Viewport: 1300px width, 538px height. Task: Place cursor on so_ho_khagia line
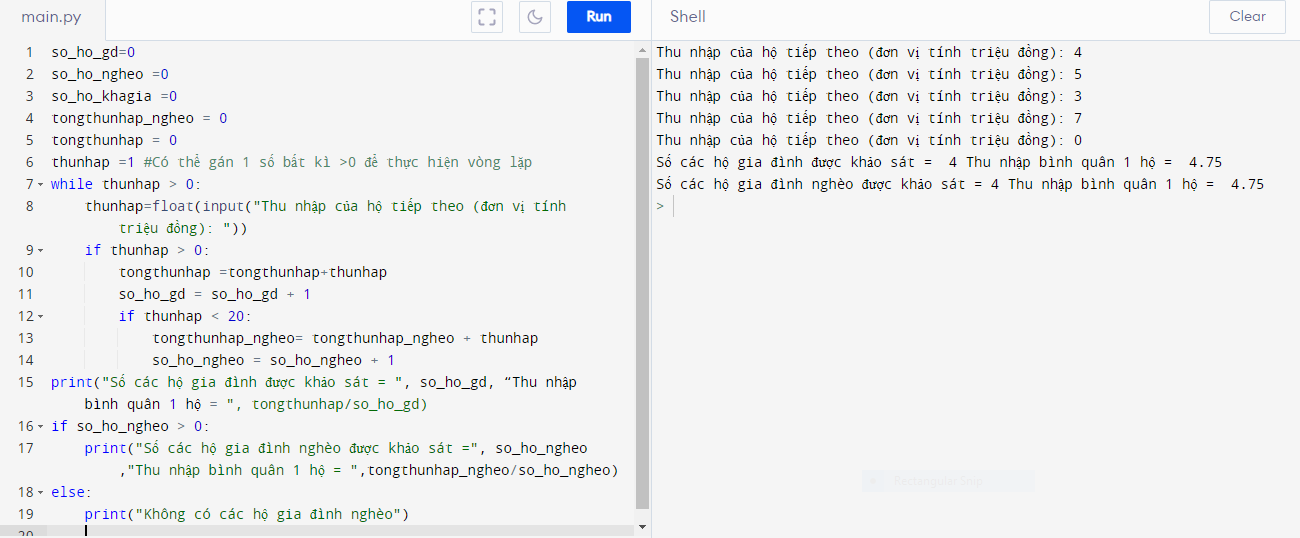114,96
